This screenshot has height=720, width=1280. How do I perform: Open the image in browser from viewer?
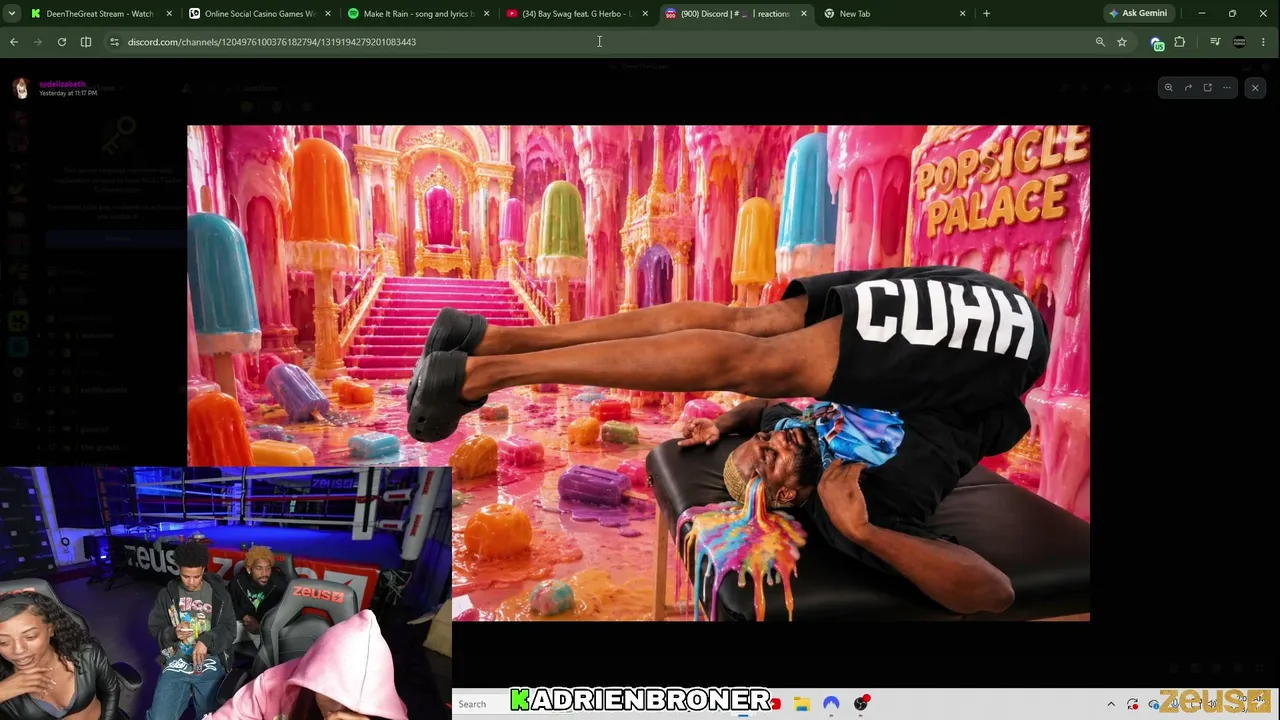coord(1207,88)
